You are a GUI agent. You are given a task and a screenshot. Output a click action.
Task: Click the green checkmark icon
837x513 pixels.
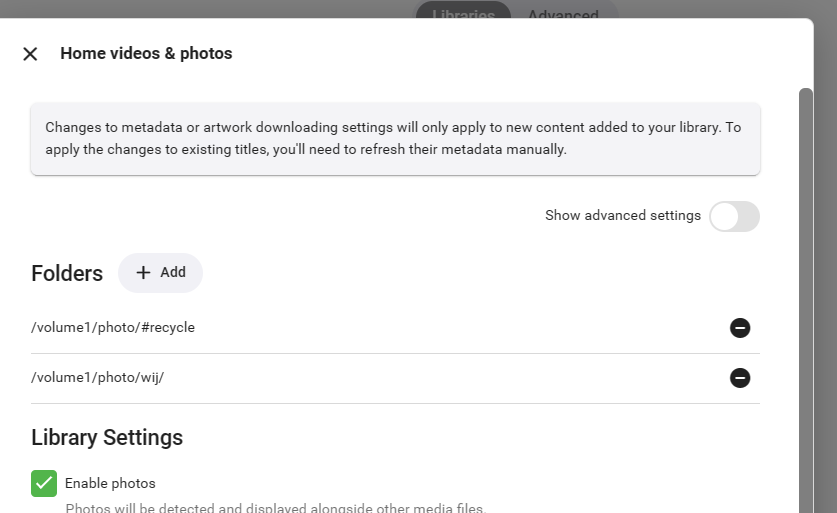[x=44, y=483]
